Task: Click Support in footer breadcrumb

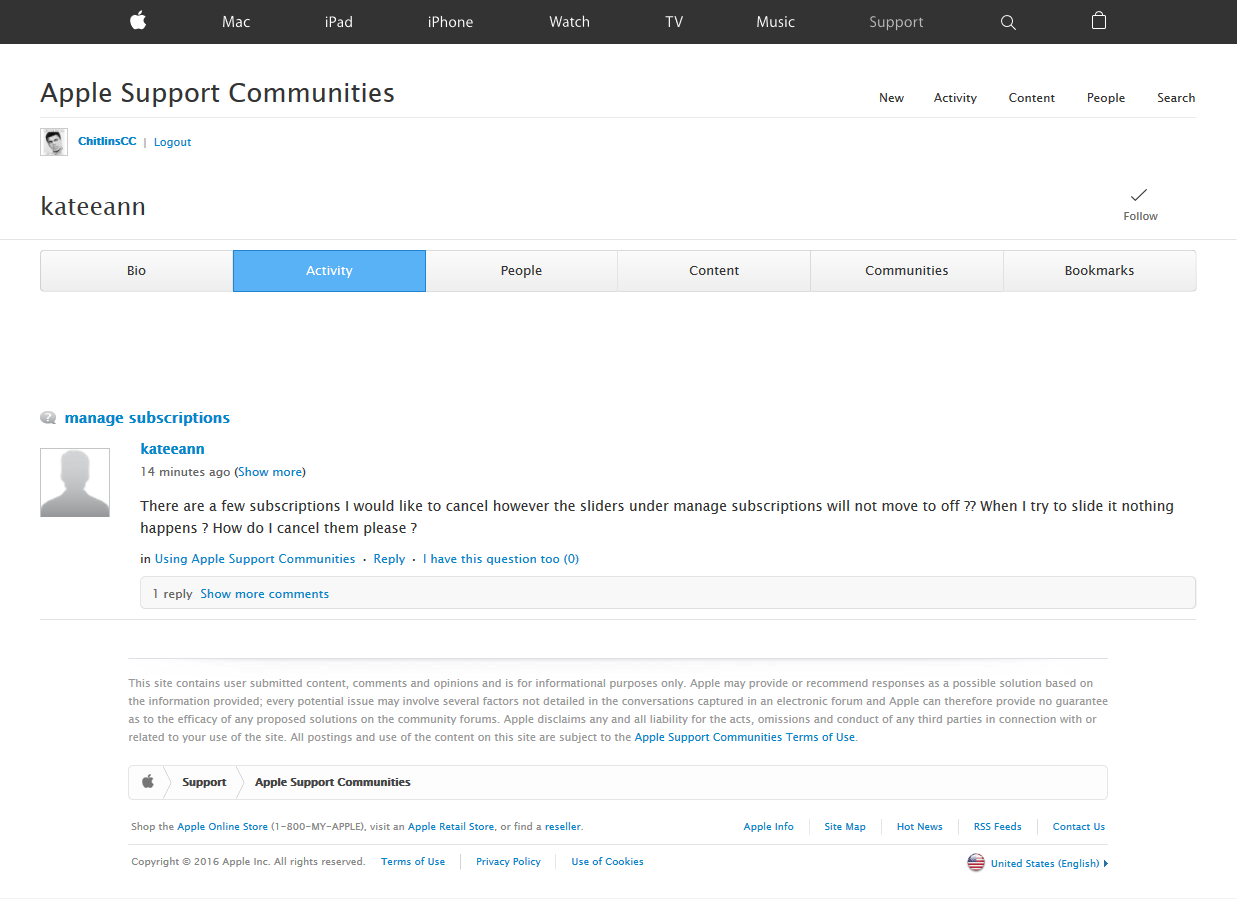Action: point(204,782)
